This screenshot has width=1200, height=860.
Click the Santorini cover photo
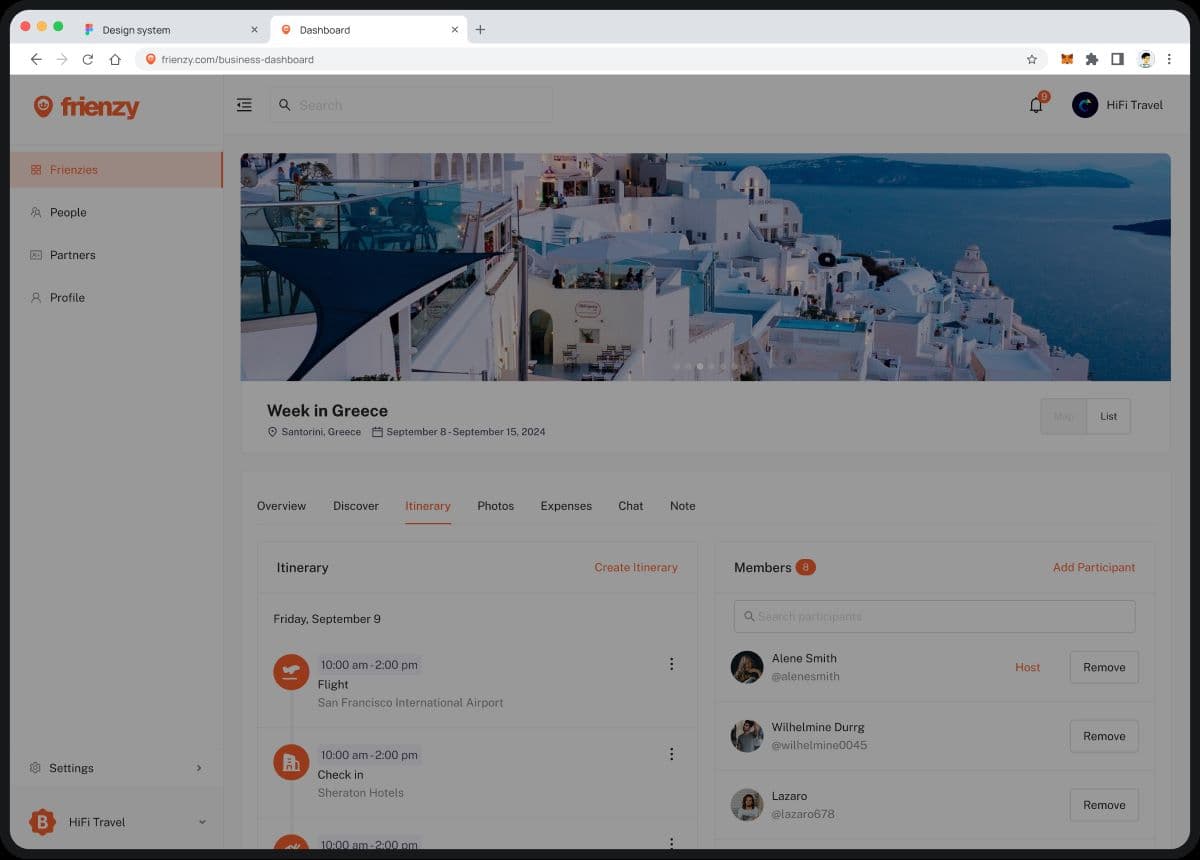tap(705, 267)
